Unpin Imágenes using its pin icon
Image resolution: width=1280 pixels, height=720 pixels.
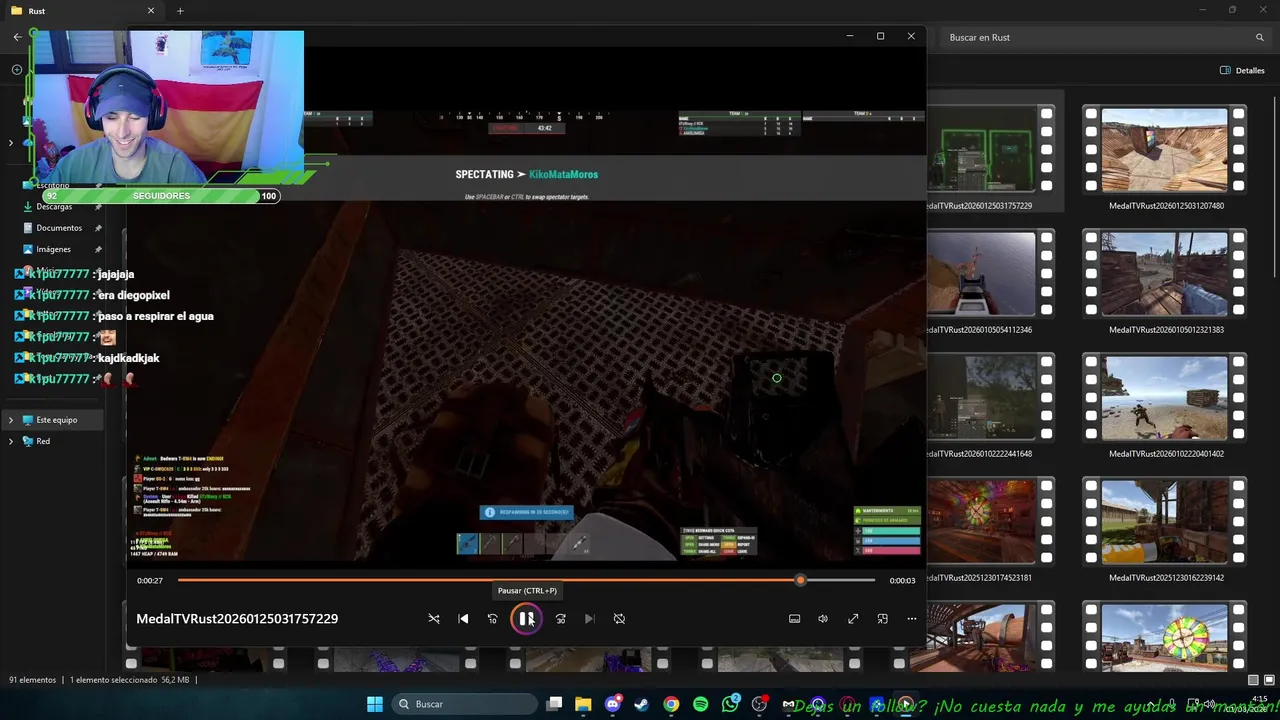pos(98,249)
